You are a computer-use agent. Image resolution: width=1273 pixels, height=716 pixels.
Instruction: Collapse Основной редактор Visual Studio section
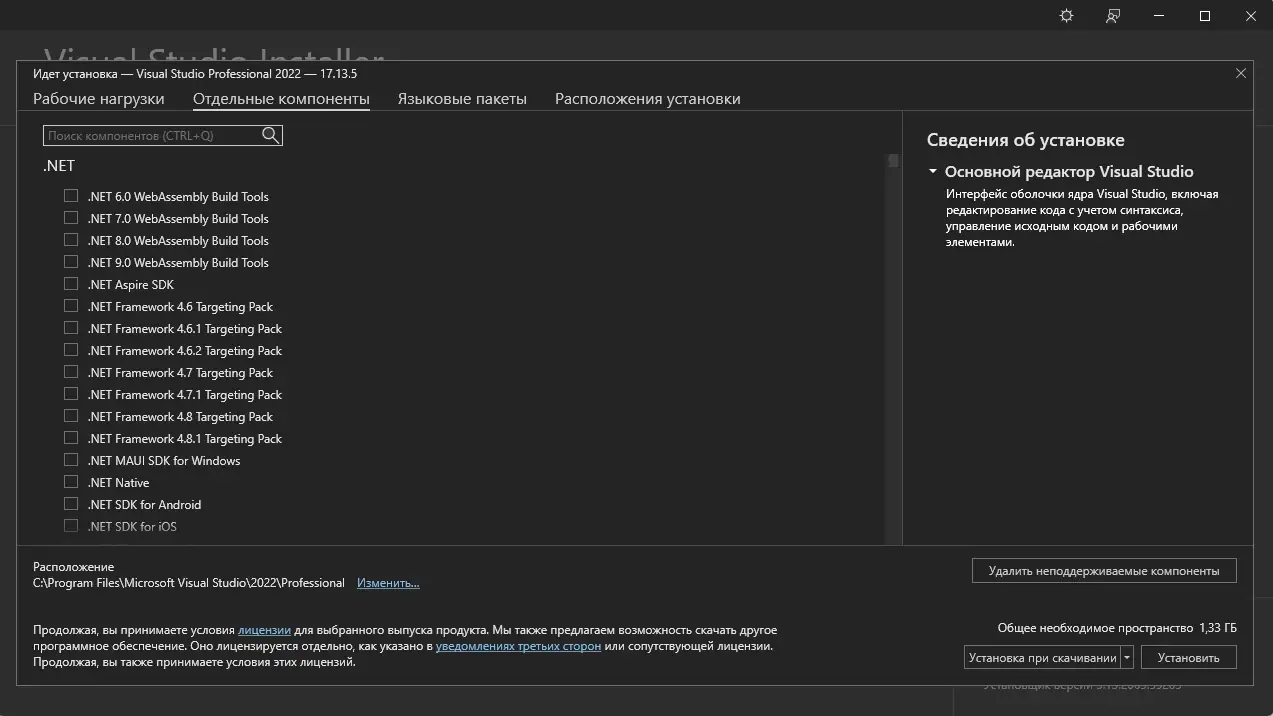tap(933, 172)
